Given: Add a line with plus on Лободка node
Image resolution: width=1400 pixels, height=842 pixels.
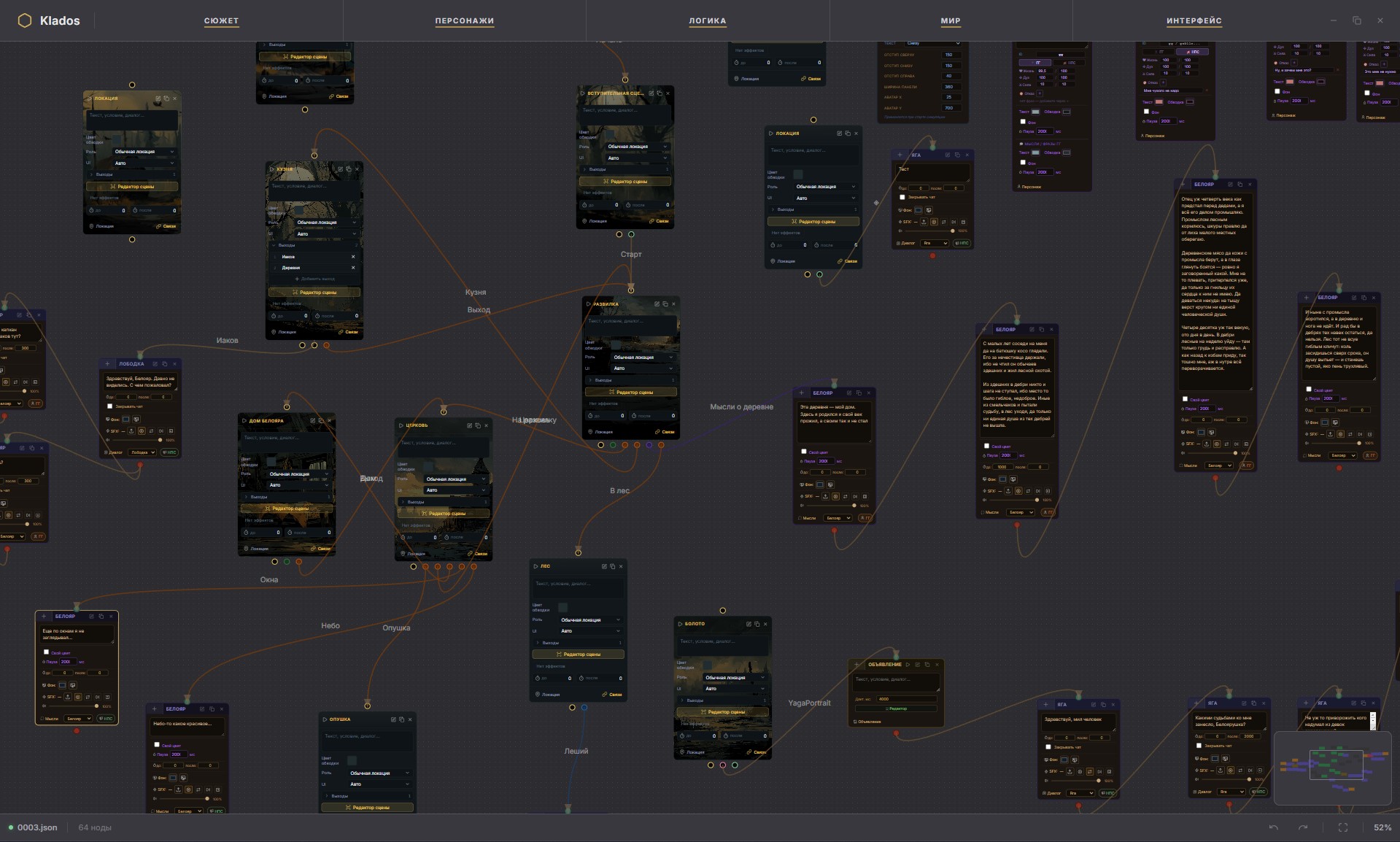Looking at the screenshot, I should pyautogui.click(x=108, y=364).
